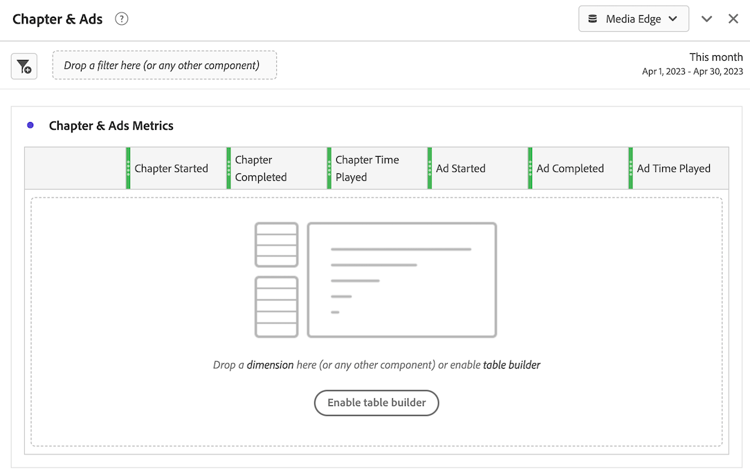Image resolution: width=750 pixels, height=473 pixels.
Task: Open the Media Edge data view dropdown
Action: (633, 19)
